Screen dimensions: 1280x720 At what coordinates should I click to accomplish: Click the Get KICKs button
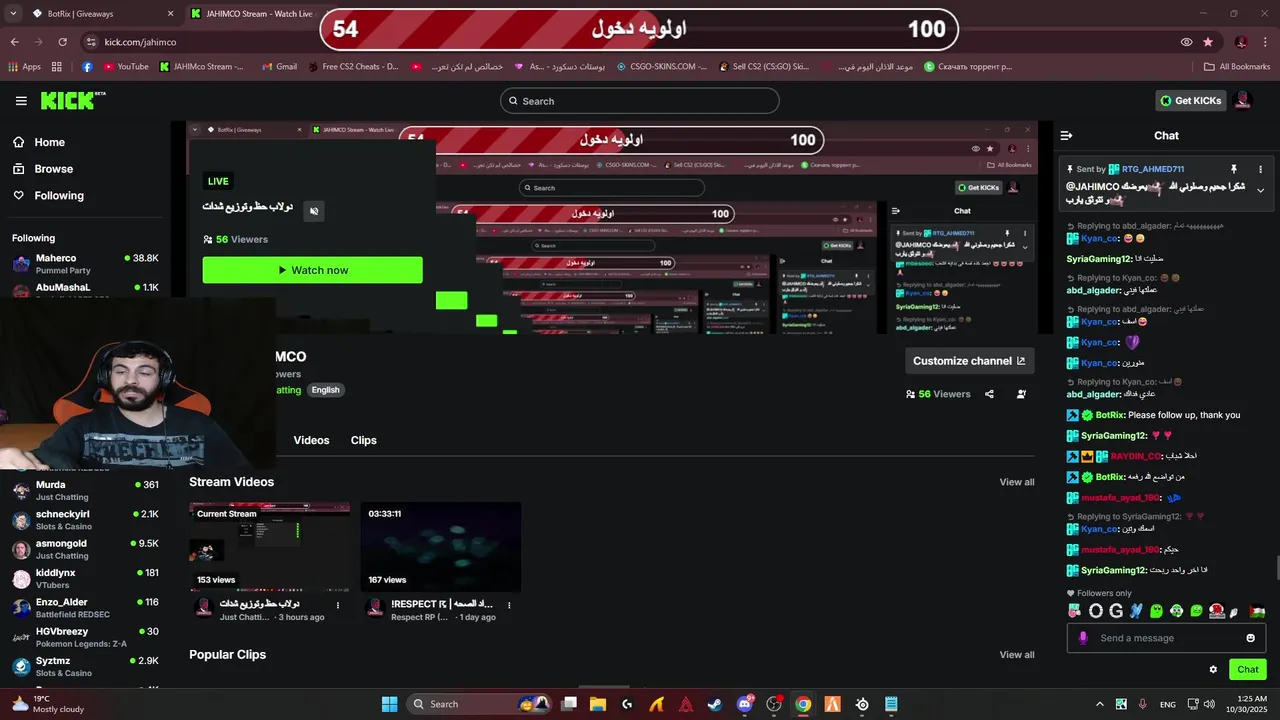point(1190,100)
